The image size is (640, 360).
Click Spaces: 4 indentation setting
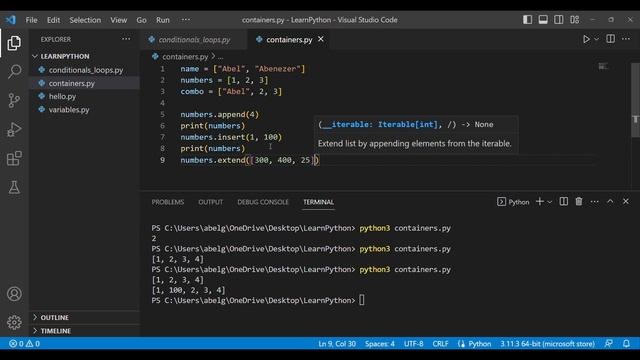[x=380, y=344]
